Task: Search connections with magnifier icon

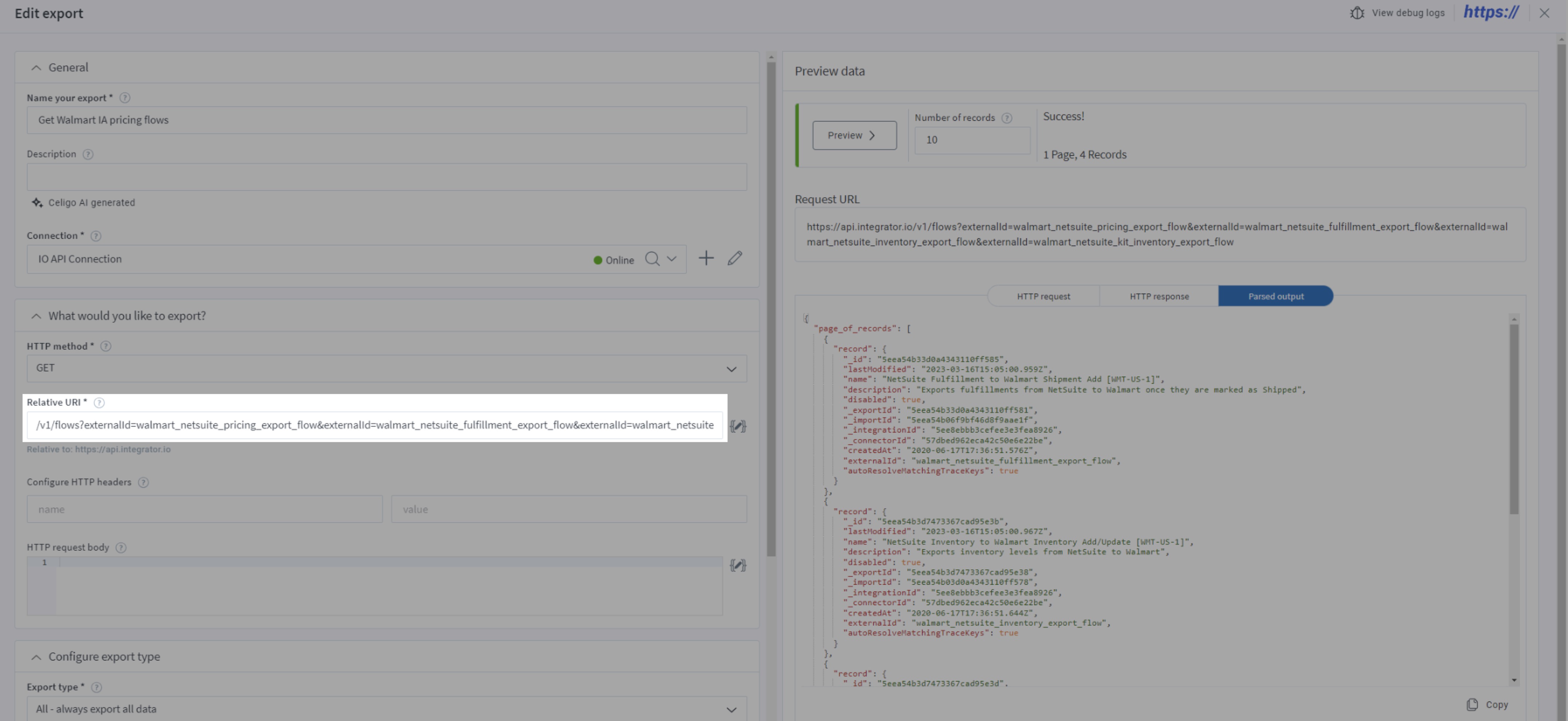Action: click(652, 259)
